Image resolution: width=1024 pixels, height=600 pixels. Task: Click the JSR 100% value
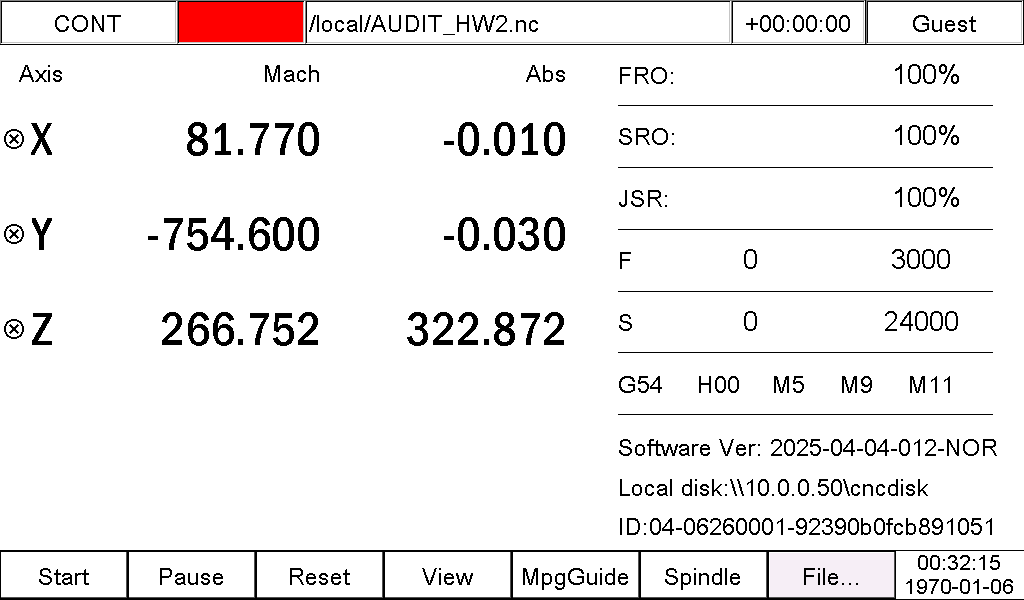pos(926,197)
